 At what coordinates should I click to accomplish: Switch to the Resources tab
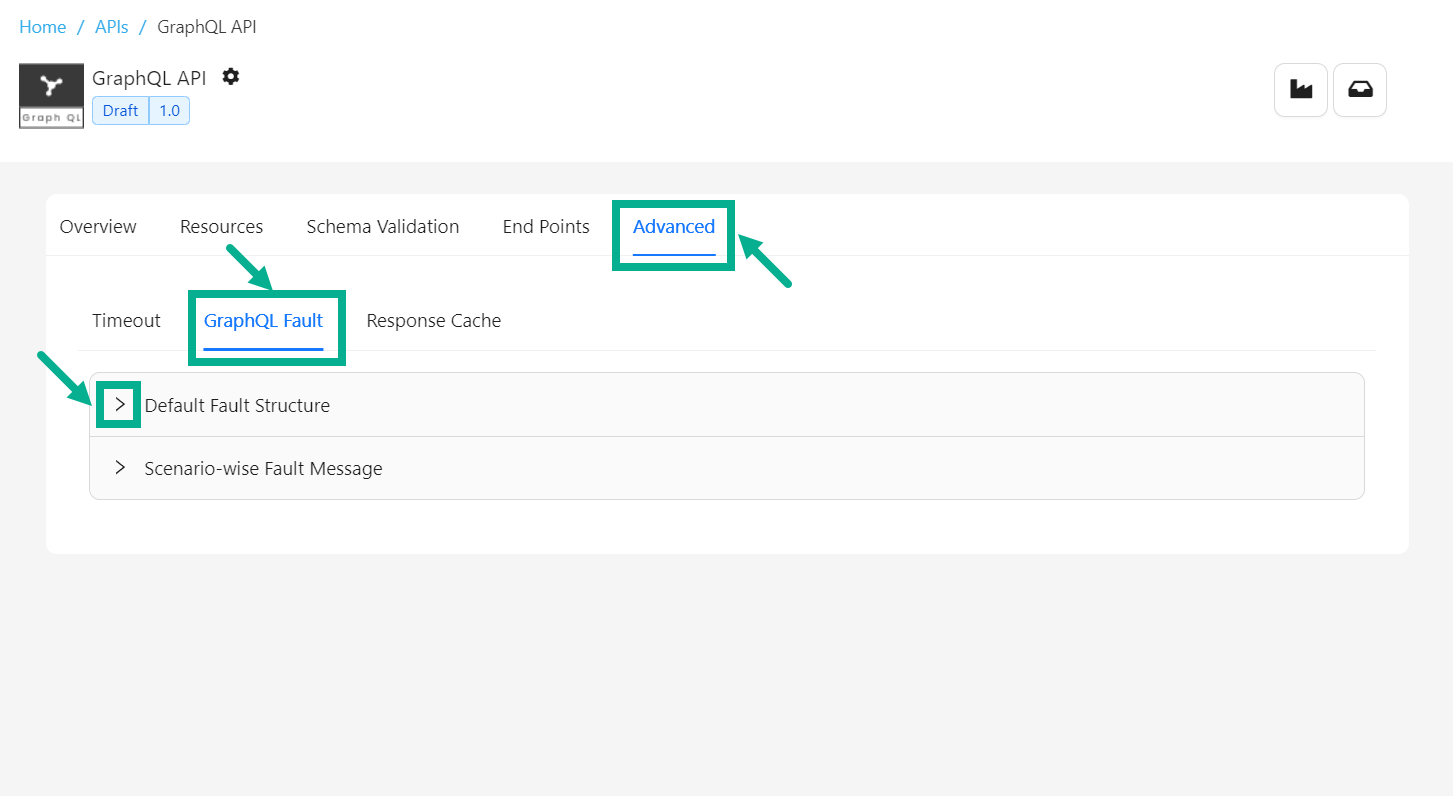click(x=221, y=227)
